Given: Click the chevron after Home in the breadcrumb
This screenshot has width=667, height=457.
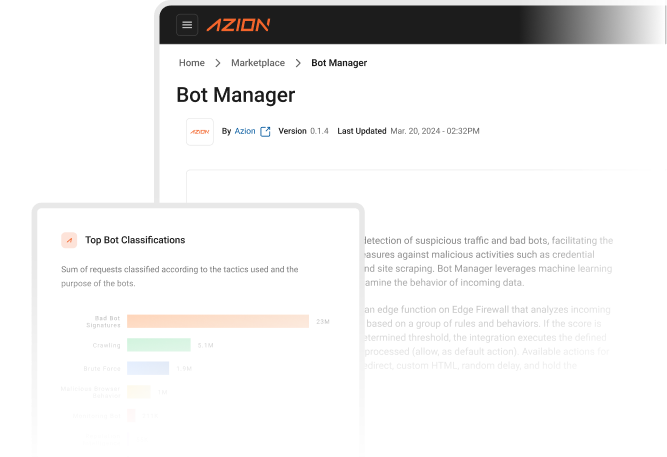Looking at the screenshot, I should pyautogui.click(x=218, y=63).
